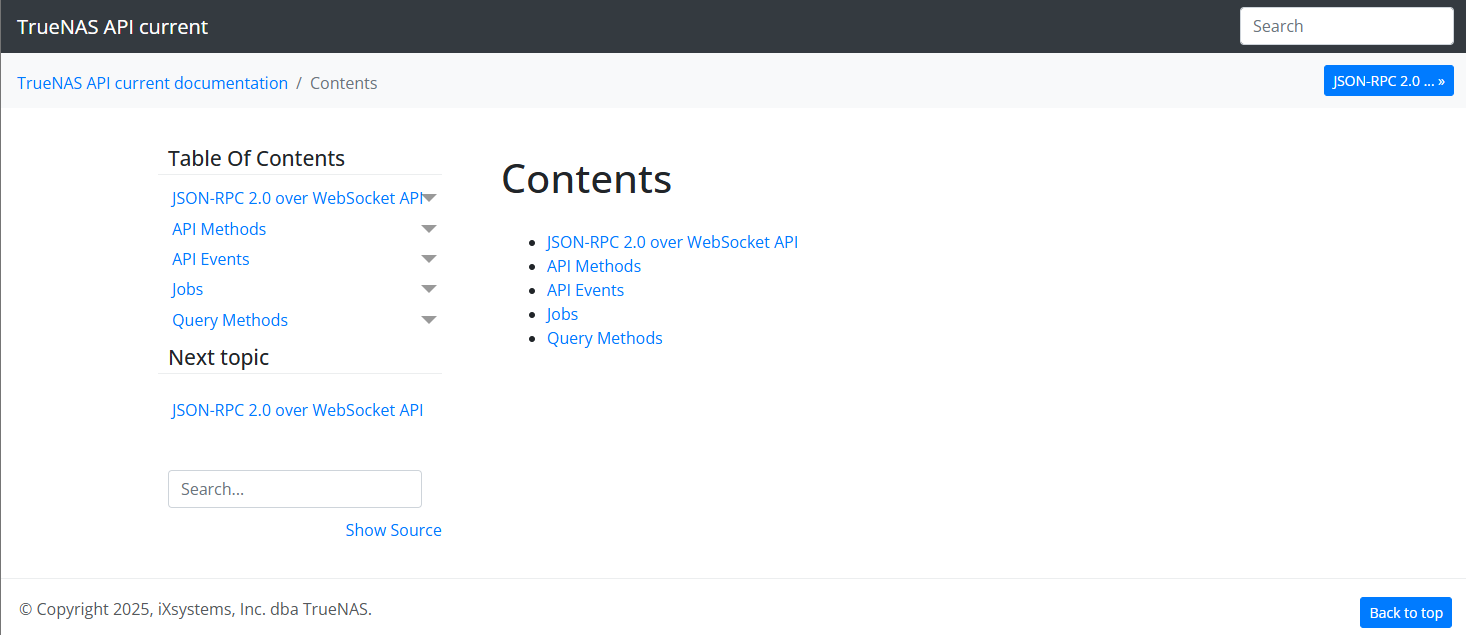Image resolution: width=1466 pixels, height=635 pixels.
Task: Click the top navigation Search field
Action: coord(1346,25)
